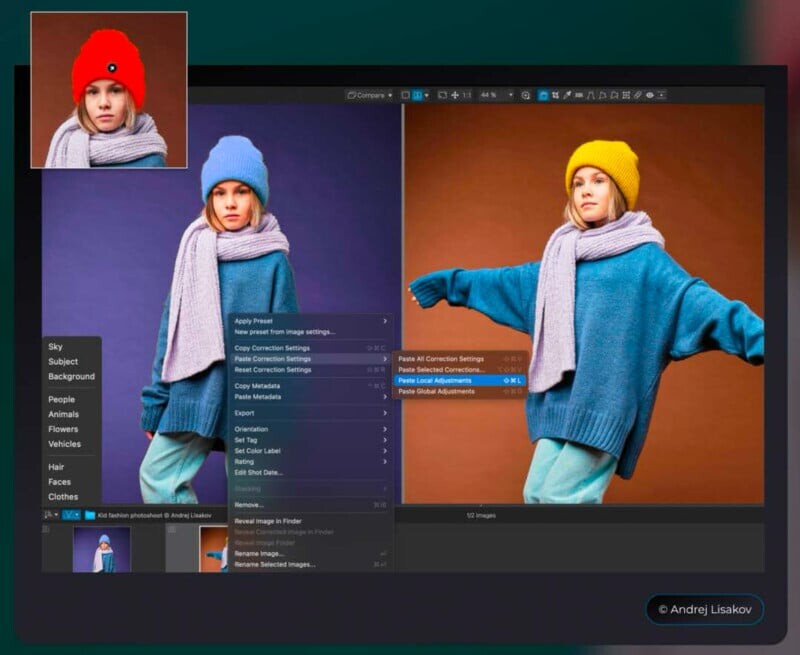Screen dimensions: 800x655
Task: Click Copy Correction Settings menu entry
Action: tap(272, 347)
